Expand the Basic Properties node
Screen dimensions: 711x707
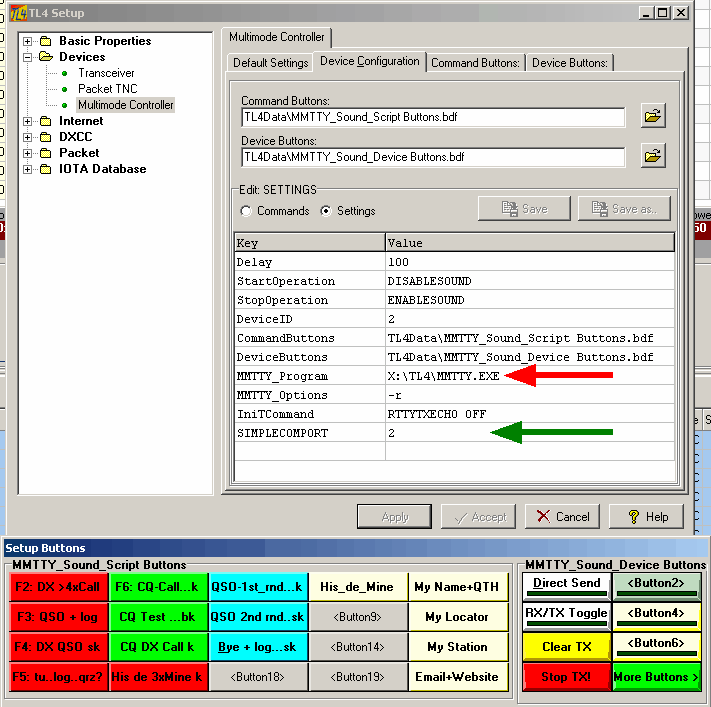click(x=27, y=41)
